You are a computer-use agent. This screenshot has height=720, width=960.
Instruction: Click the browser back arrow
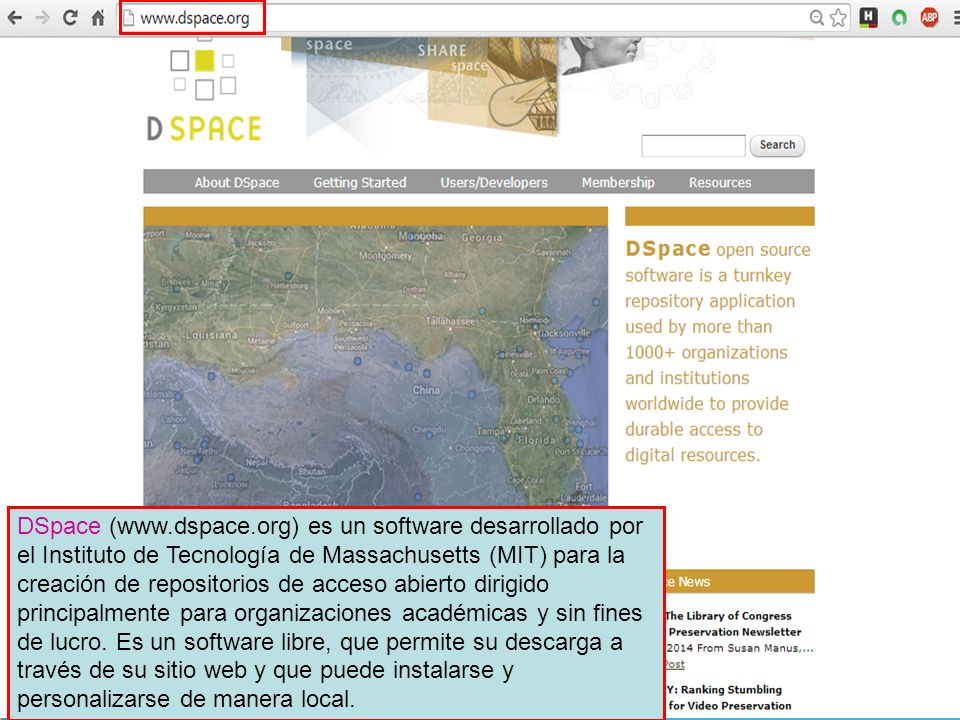pos(15,18)
